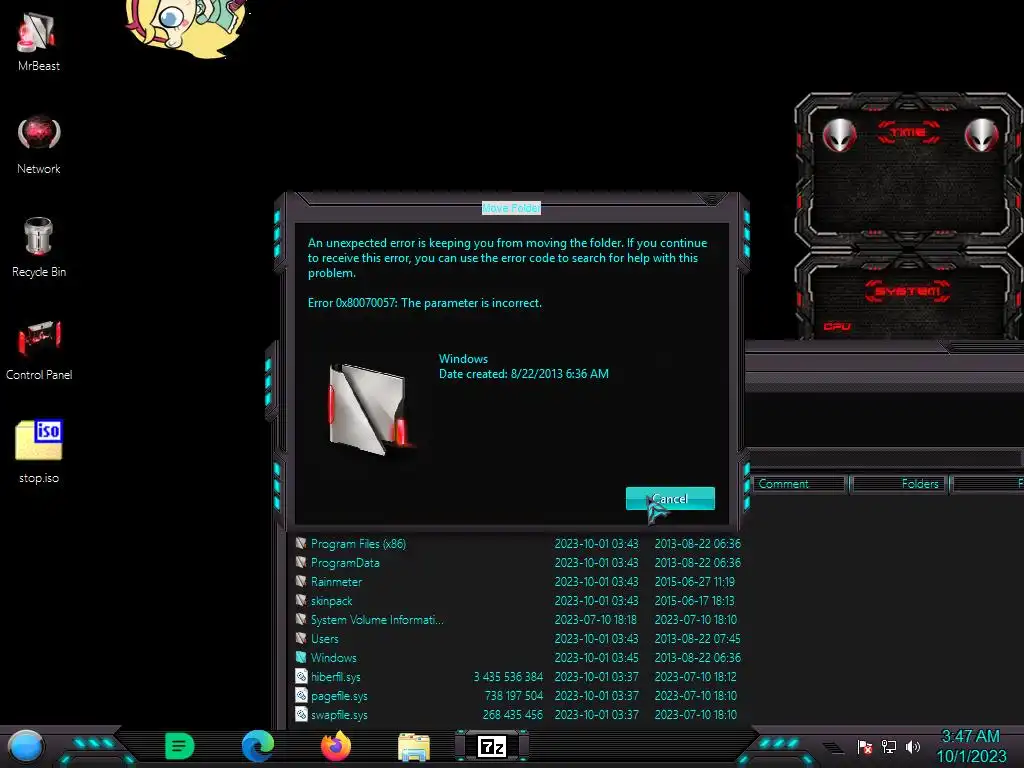Click the left alien head in widget
Screen dimensions: 1024x768
(839, 135)
